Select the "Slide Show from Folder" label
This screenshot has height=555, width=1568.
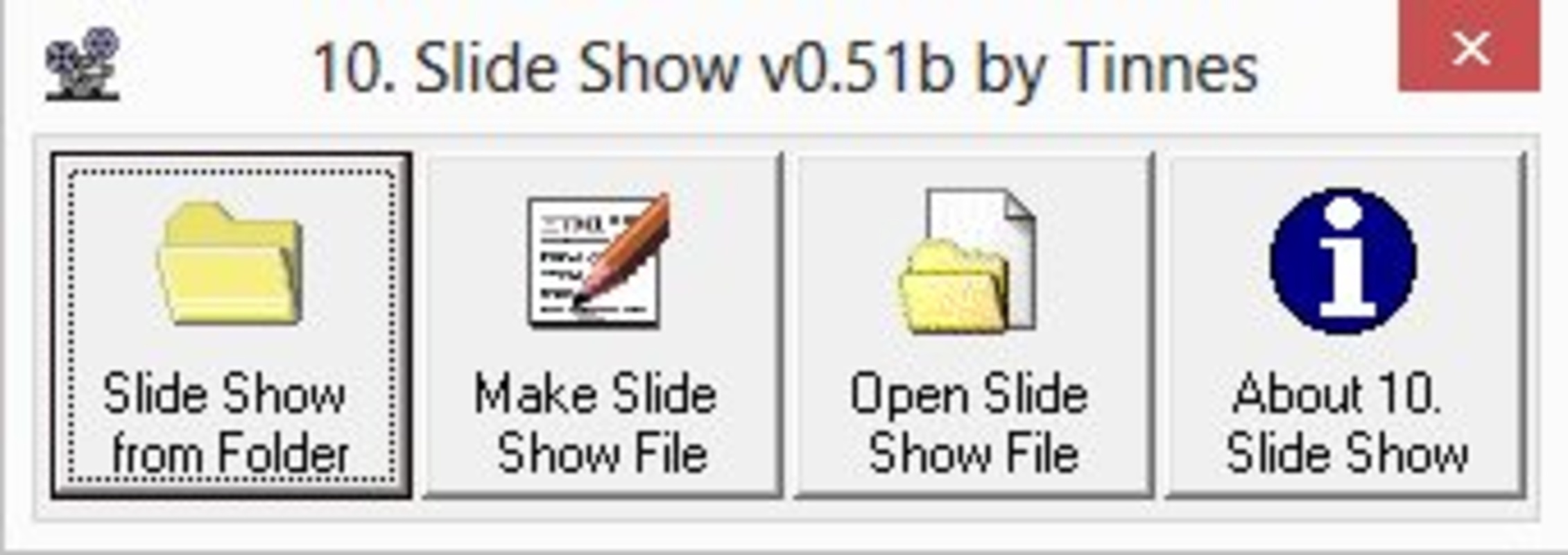click(x=225, y=423)
